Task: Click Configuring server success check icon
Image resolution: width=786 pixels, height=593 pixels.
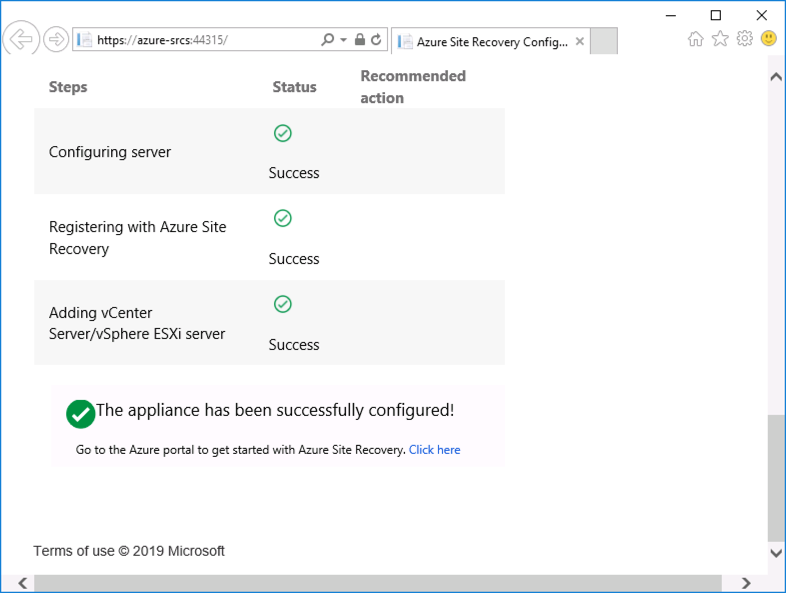Action: pyautogui.click(x=283, y=133)
